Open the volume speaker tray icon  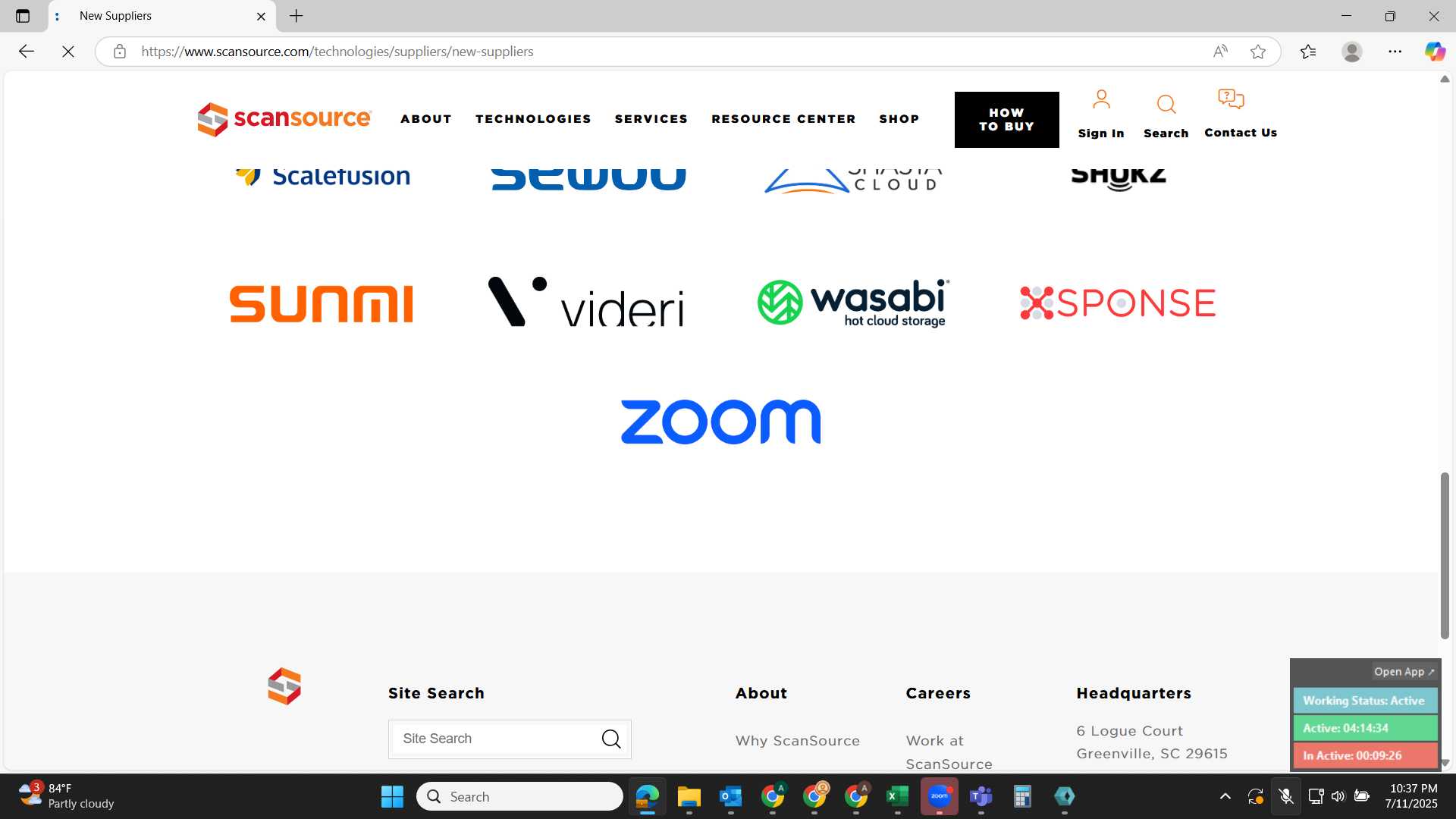(1338, 796)
